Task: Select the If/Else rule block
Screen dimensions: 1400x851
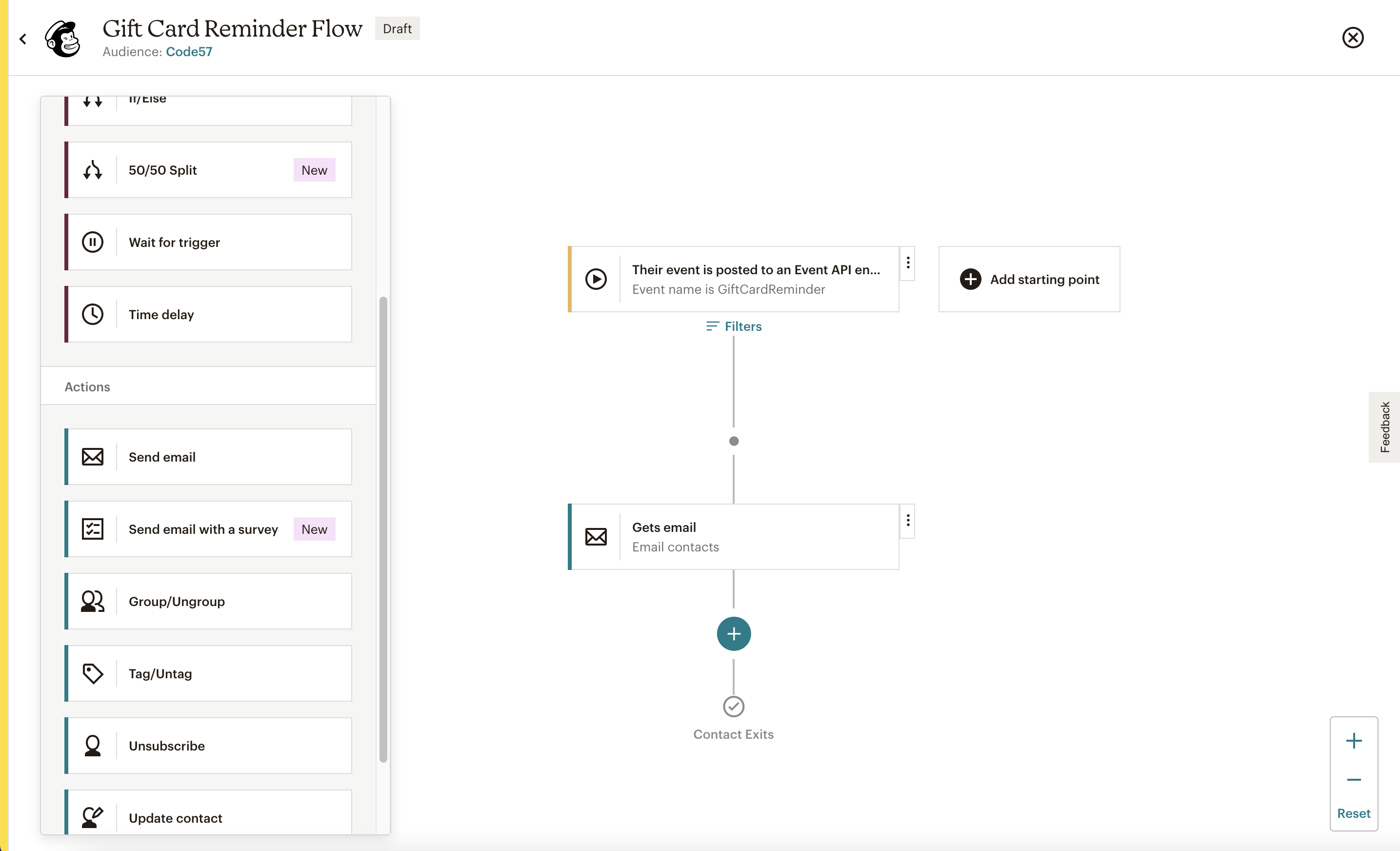Action: point(208,110)
